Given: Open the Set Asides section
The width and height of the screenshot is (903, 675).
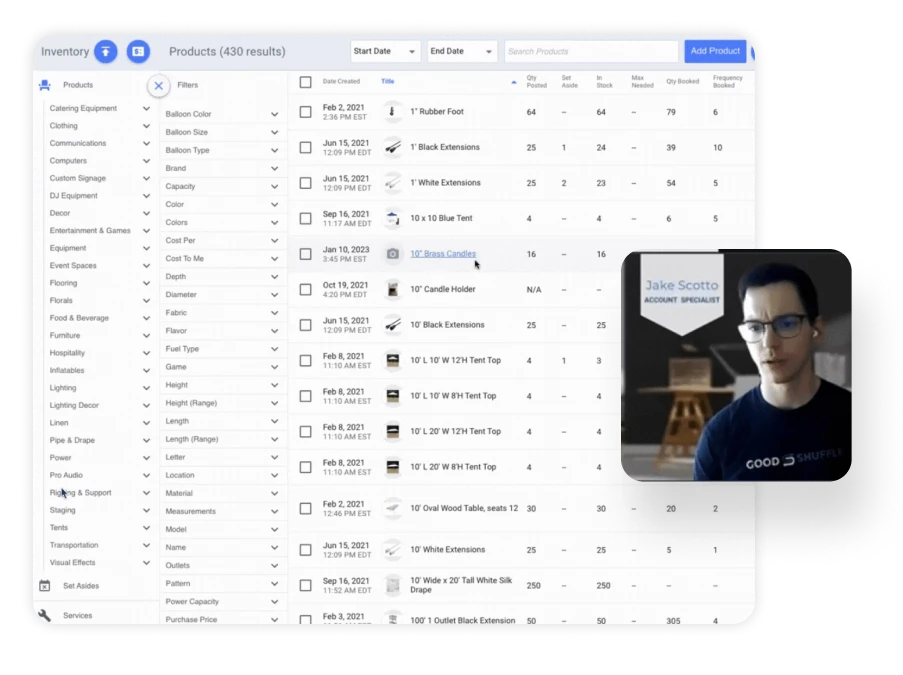Looking at the screenshot, I should [x=81, y=586].
